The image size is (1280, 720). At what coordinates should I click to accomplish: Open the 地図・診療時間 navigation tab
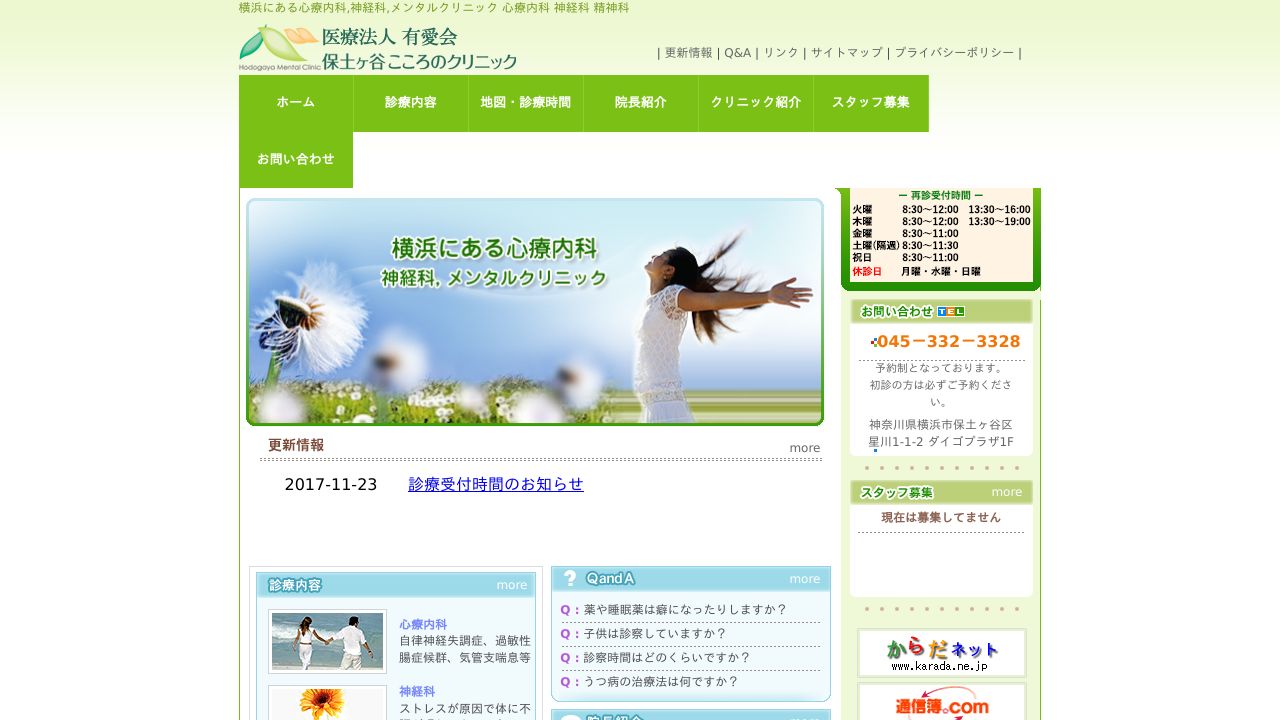525,102
